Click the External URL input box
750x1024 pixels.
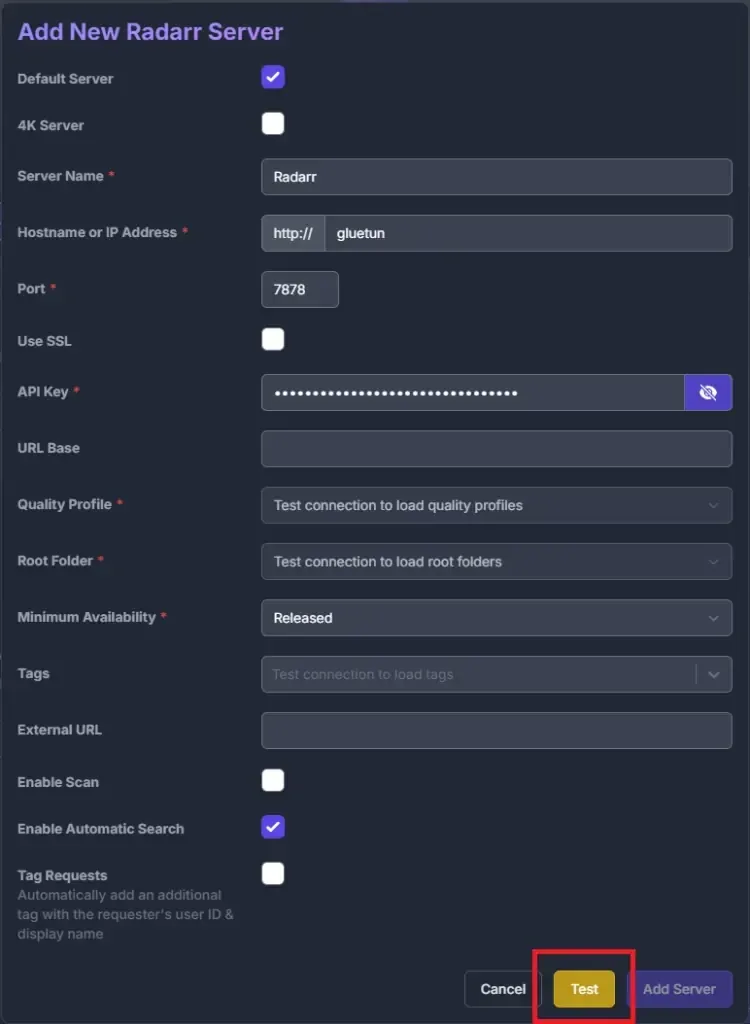click(x=496, y=731)
